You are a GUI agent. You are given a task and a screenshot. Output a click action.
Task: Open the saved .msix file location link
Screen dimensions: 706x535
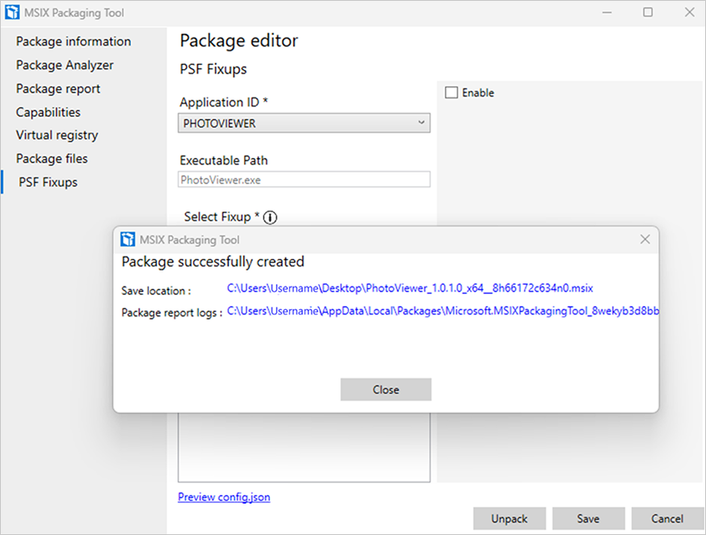(x=410, y=288)
